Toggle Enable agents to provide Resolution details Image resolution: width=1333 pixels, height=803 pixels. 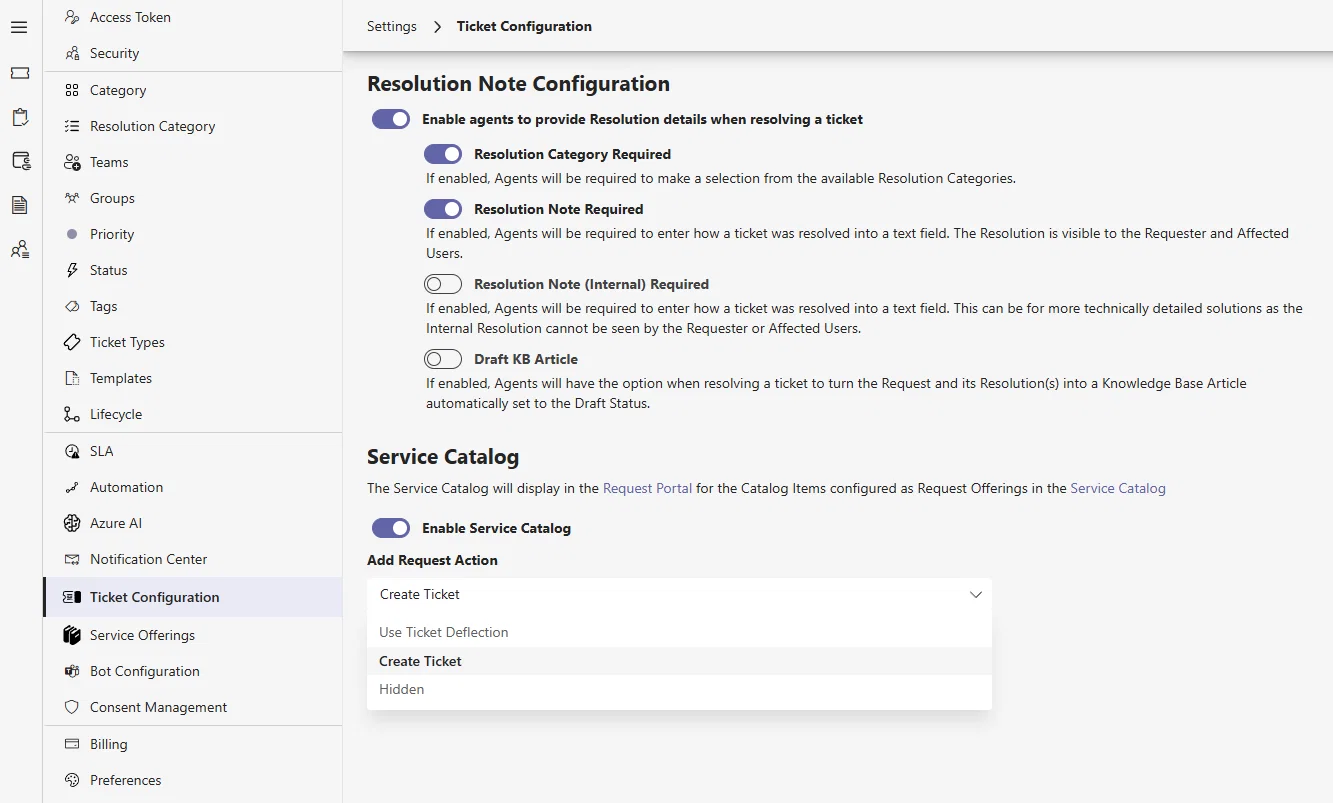(x=391, y=119)
